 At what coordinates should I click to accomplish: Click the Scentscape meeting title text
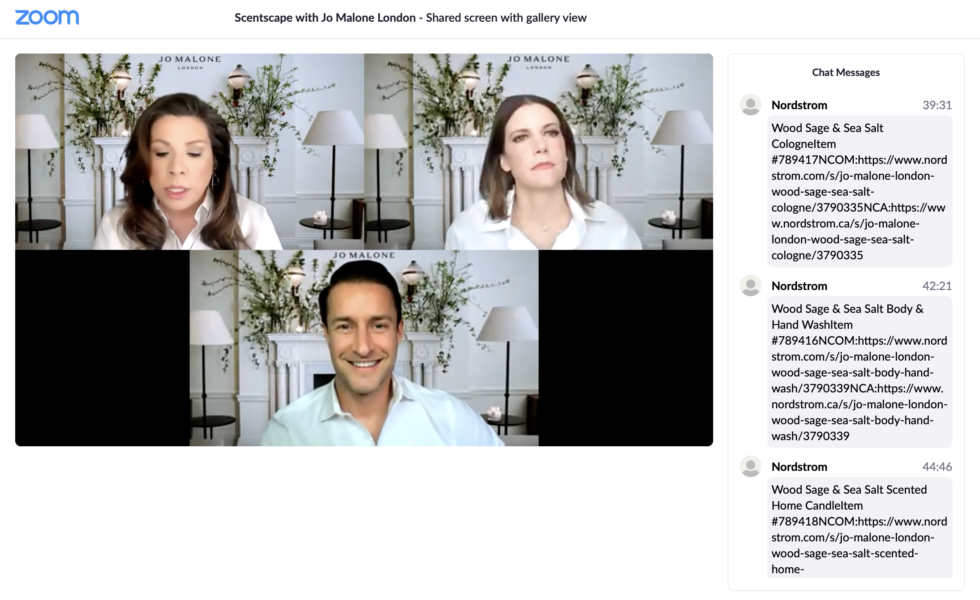click(x=410, y=18)
